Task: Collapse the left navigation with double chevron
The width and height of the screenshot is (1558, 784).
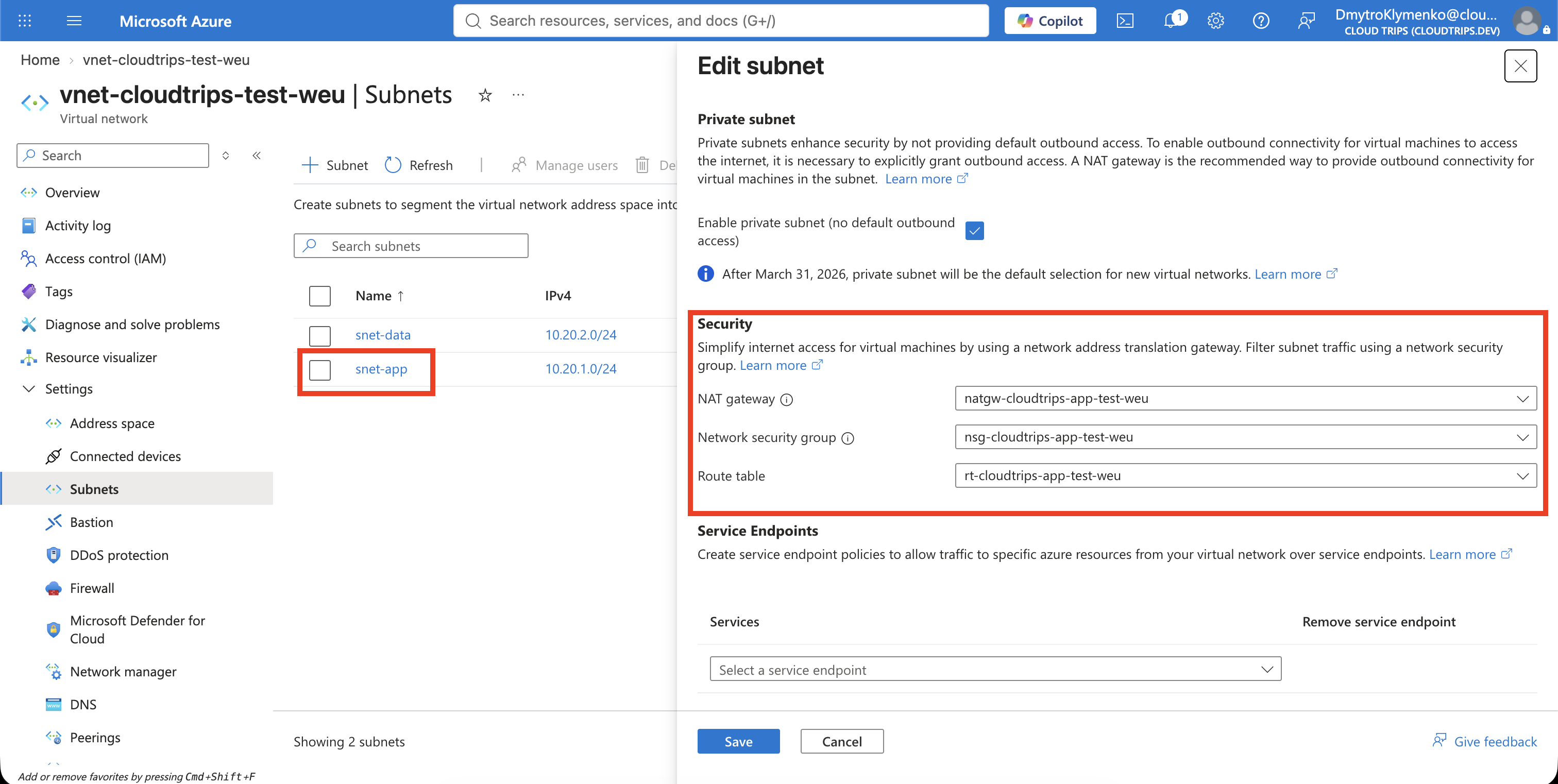Action: [x=257, y=156]
